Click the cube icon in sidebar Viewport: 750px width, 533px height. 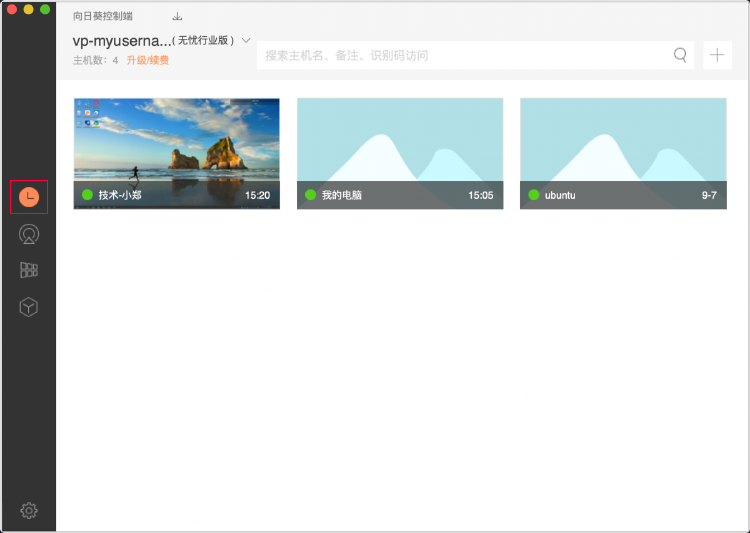tap(29, 307)
